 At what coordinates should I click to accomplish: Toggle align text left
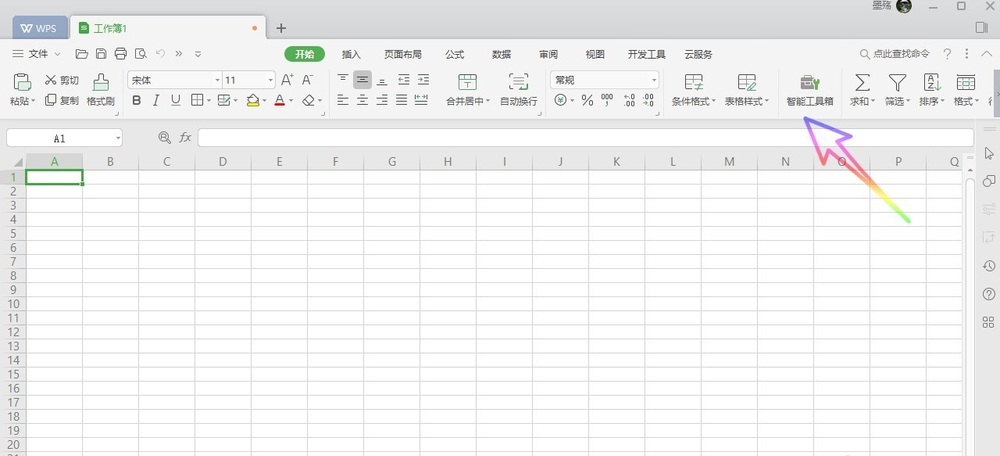click(343, 100)
